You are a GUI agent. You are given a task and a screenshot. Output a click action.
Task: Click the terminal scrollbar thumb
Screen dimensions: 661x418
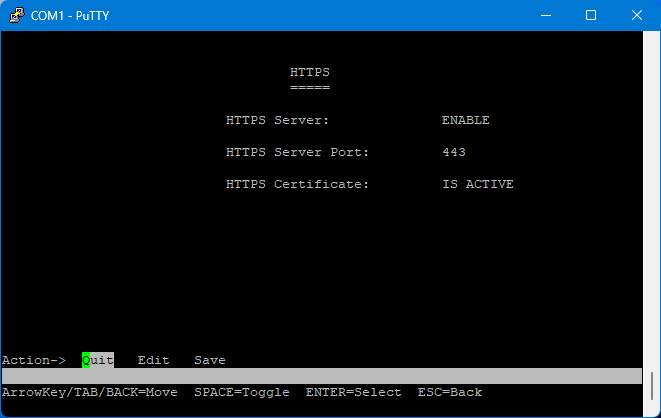pyautogui.click(x=654, y=388)
